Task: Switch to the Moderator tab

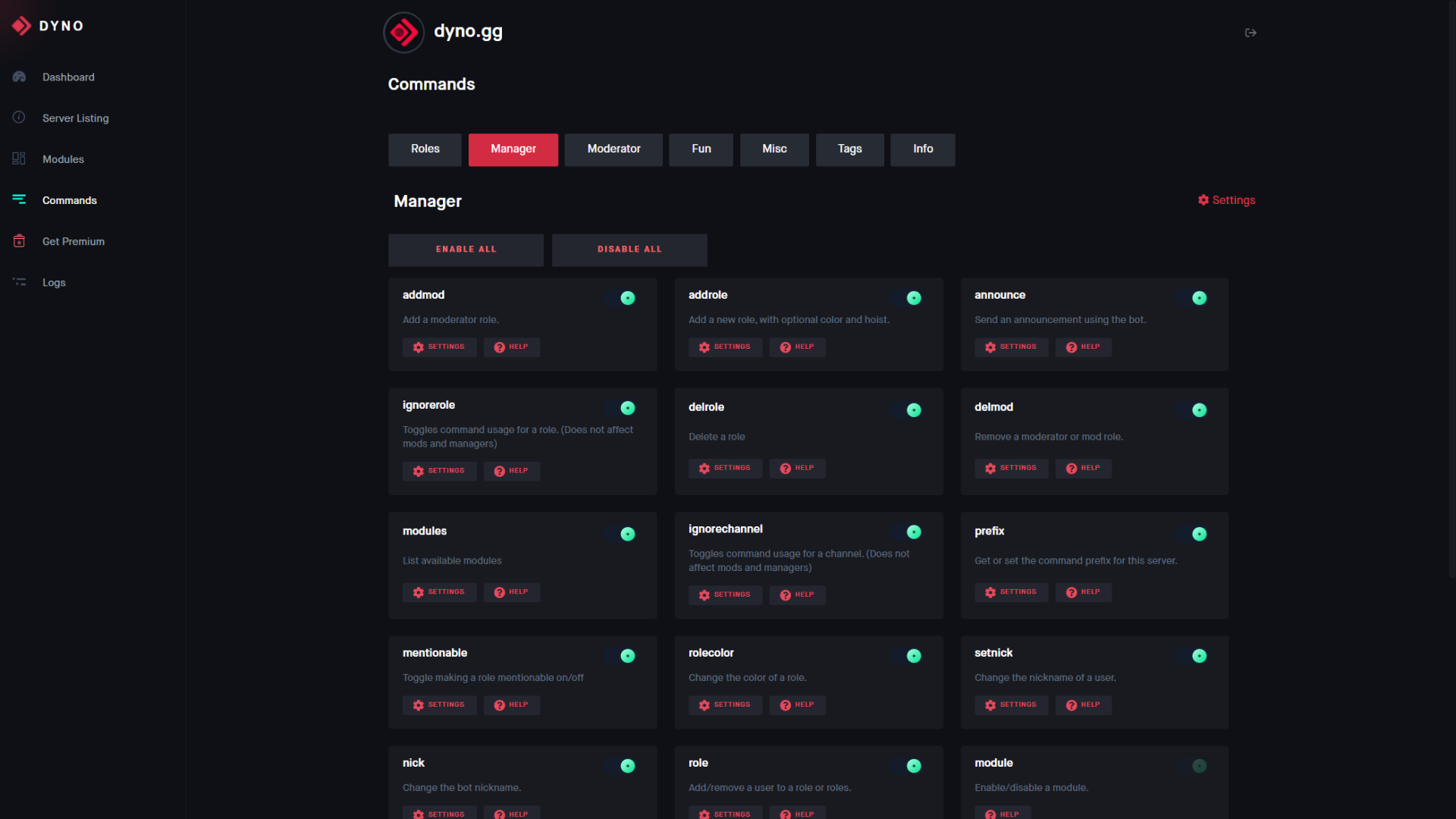Action: click(613, 149)
